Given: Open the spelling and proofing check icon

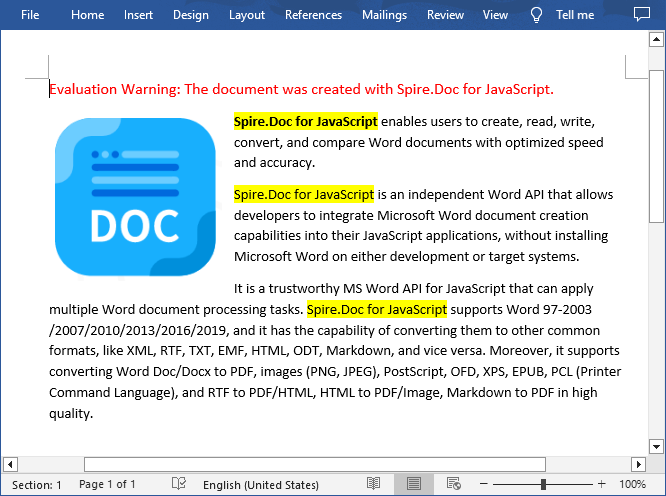Looking at the screenshot, I should (x=179, y=484).
